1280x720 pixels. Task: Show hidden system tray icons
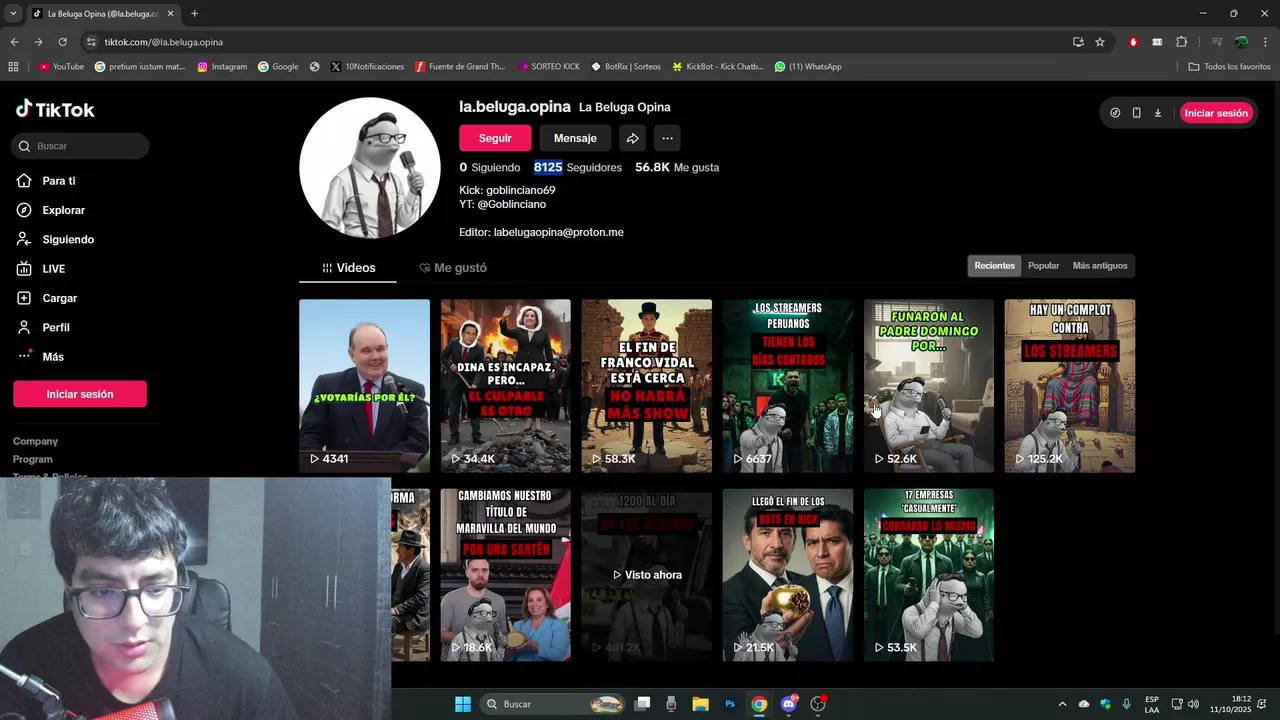[x=1062, y=704]
